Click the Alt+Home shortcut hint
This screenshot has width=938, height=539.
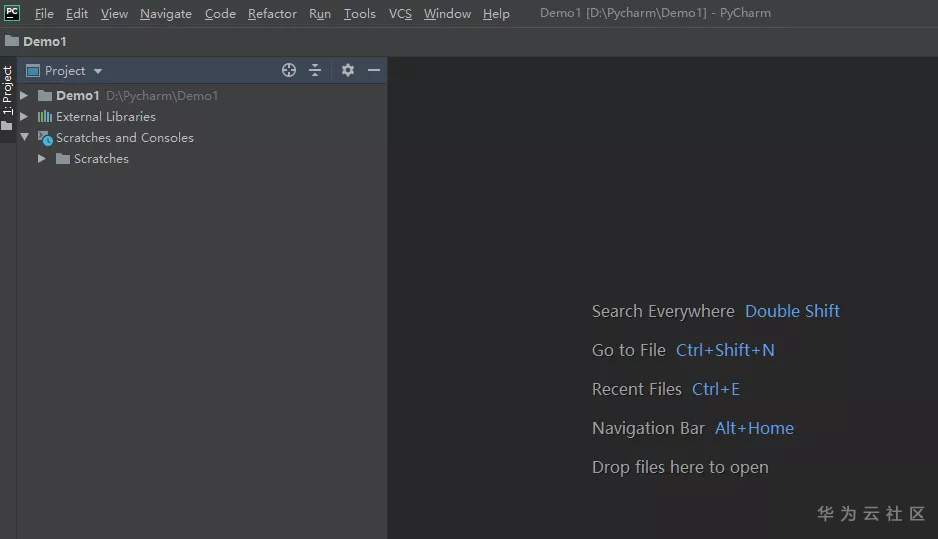pos(754,428)
